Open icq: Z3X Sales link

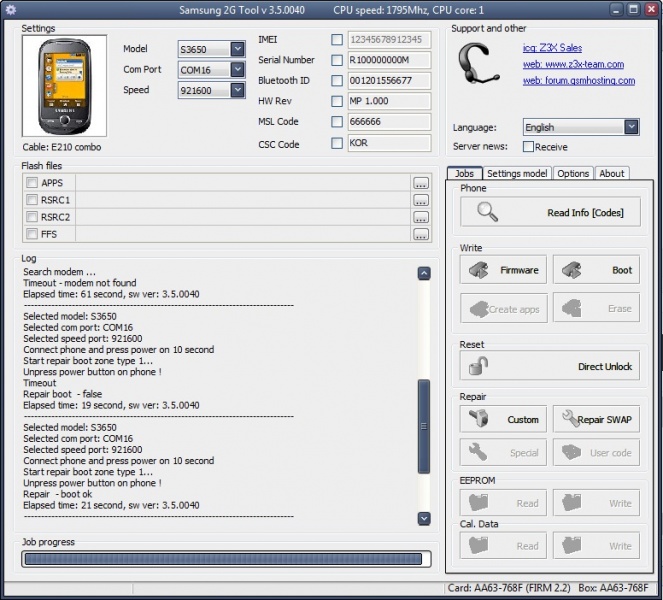(552, 48)
